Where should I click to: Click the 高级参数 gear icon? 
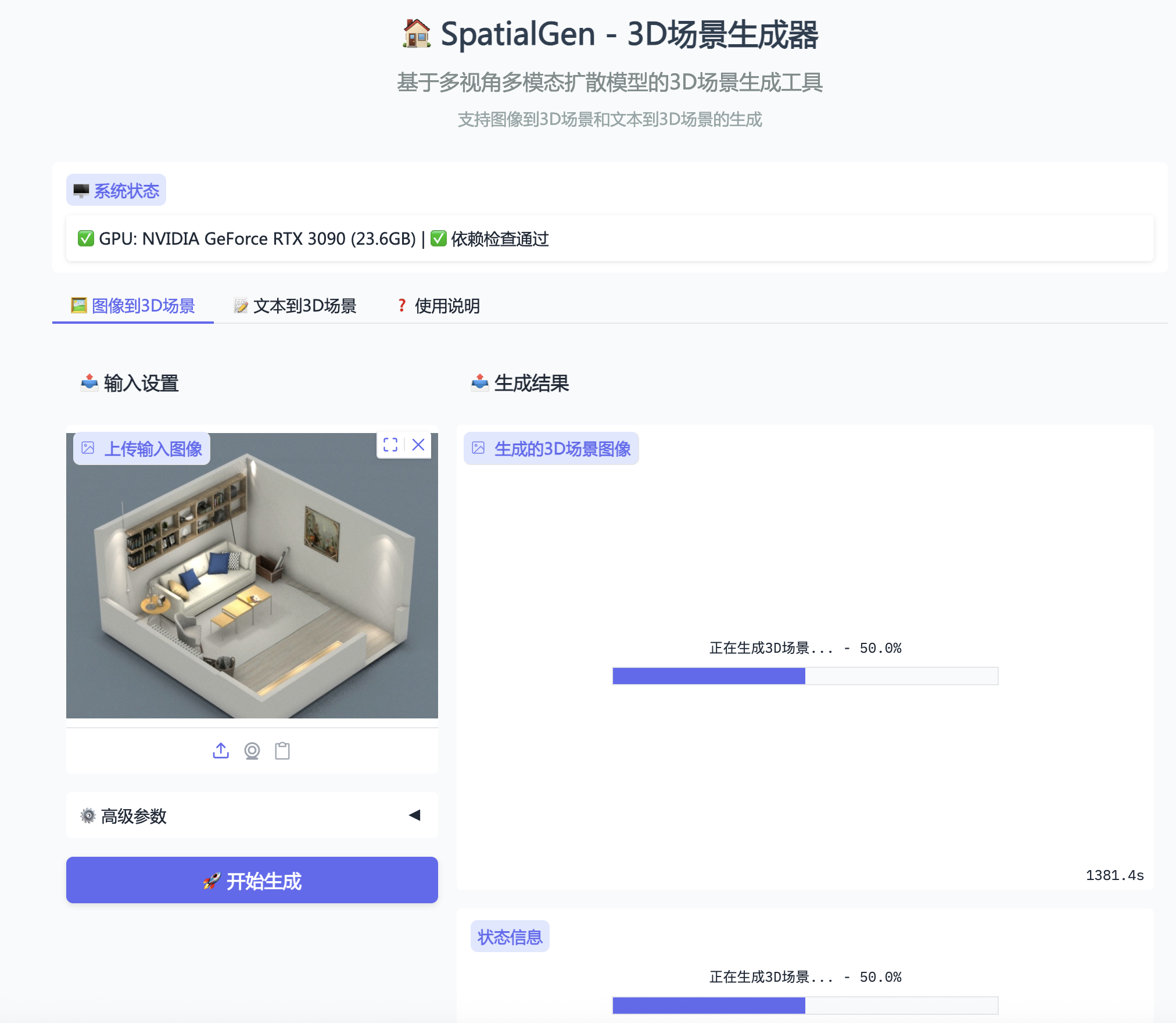88,815
